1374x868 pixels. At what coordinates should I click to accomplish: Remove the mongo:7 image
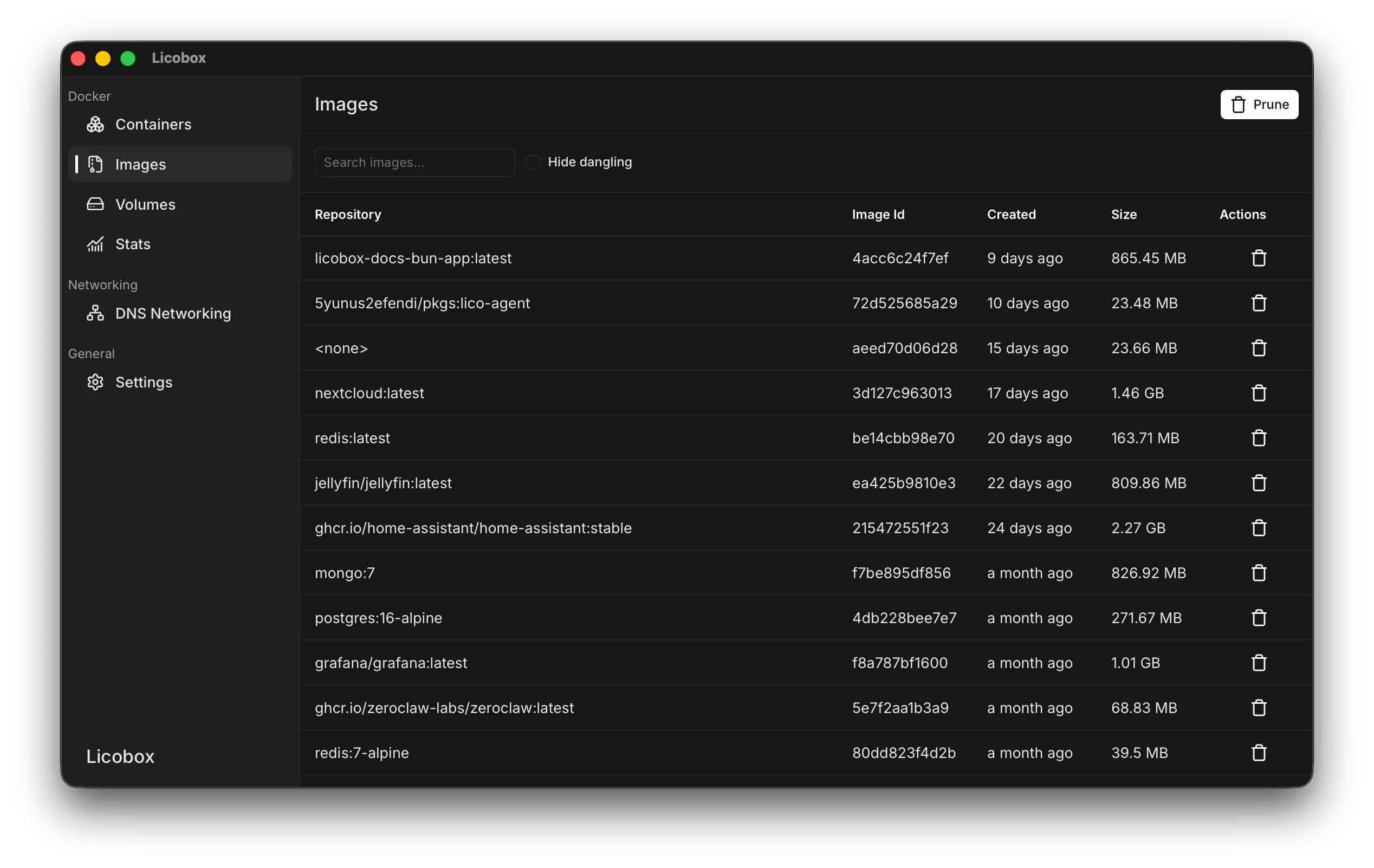tap(1259, 573)
